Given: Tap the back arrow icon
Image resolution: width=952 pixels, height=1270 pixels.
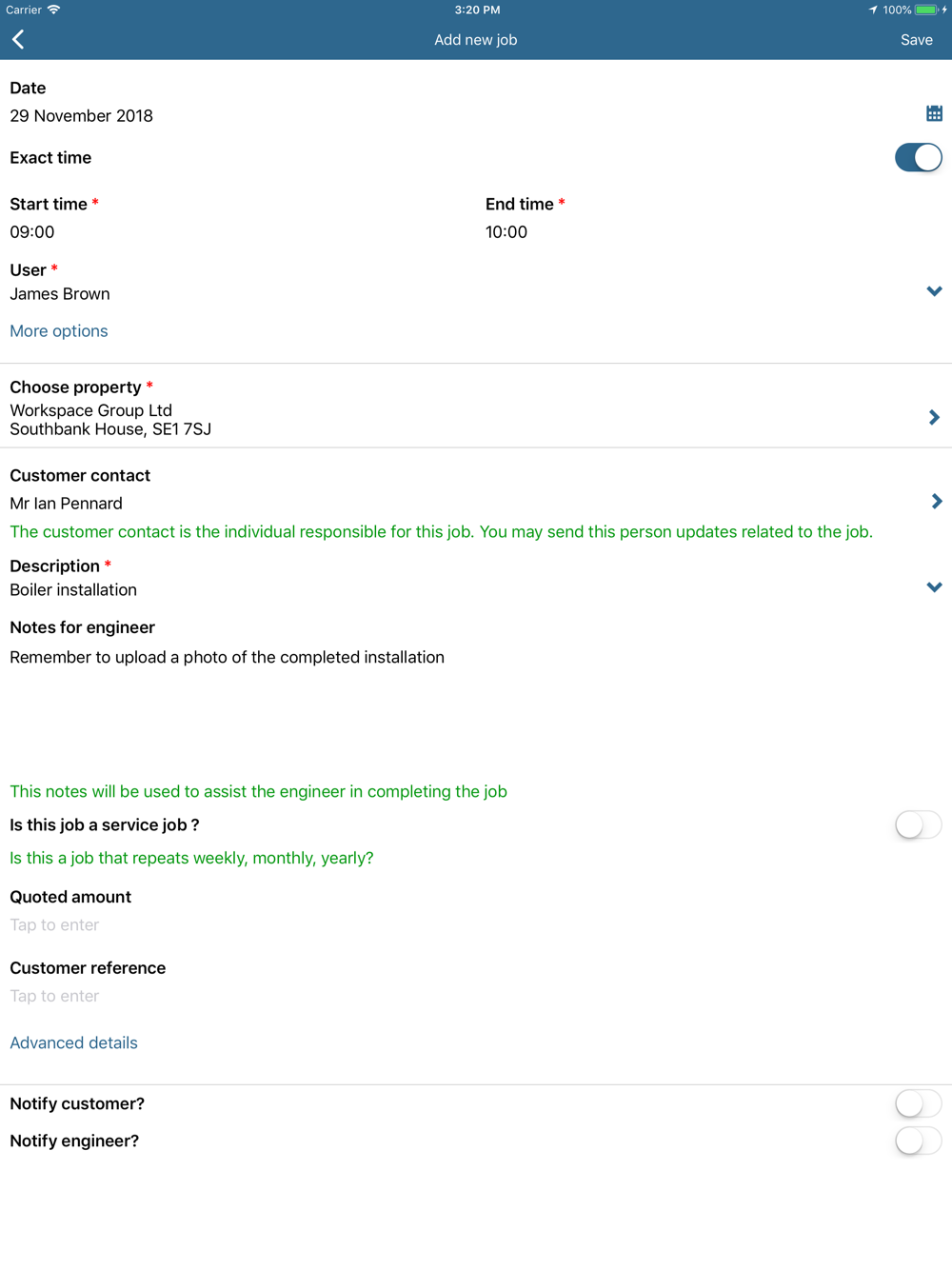Looking at the screenshot, I should tap(19, 40).
